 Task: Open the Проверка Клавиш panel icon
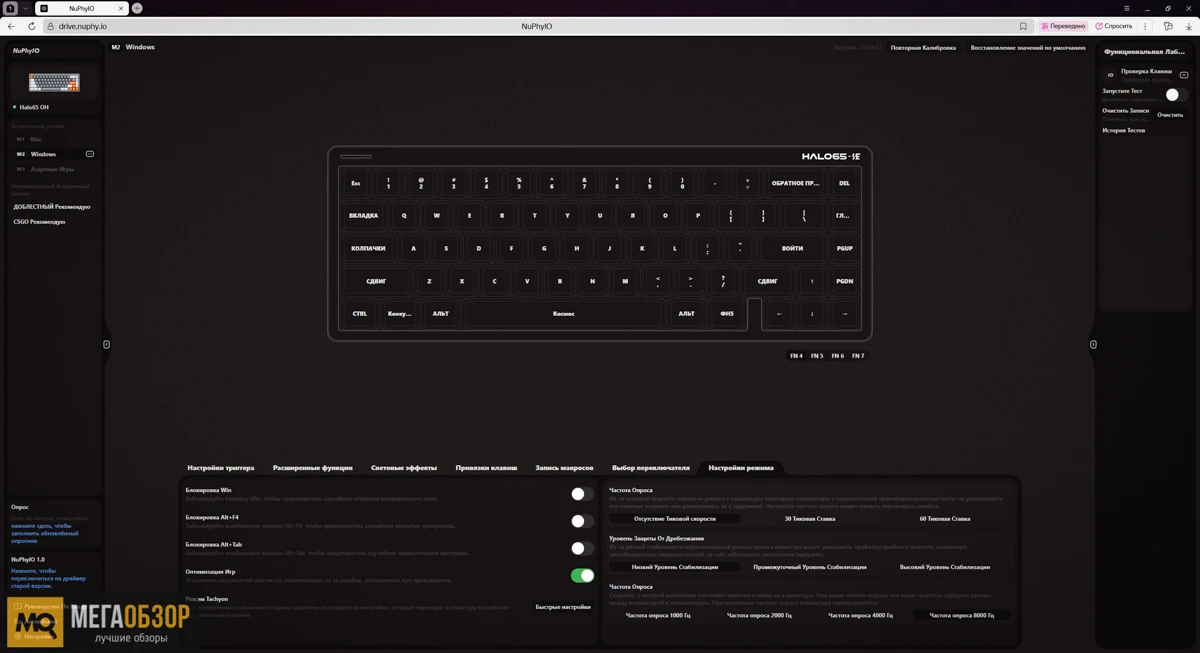tap(1184, 75)
